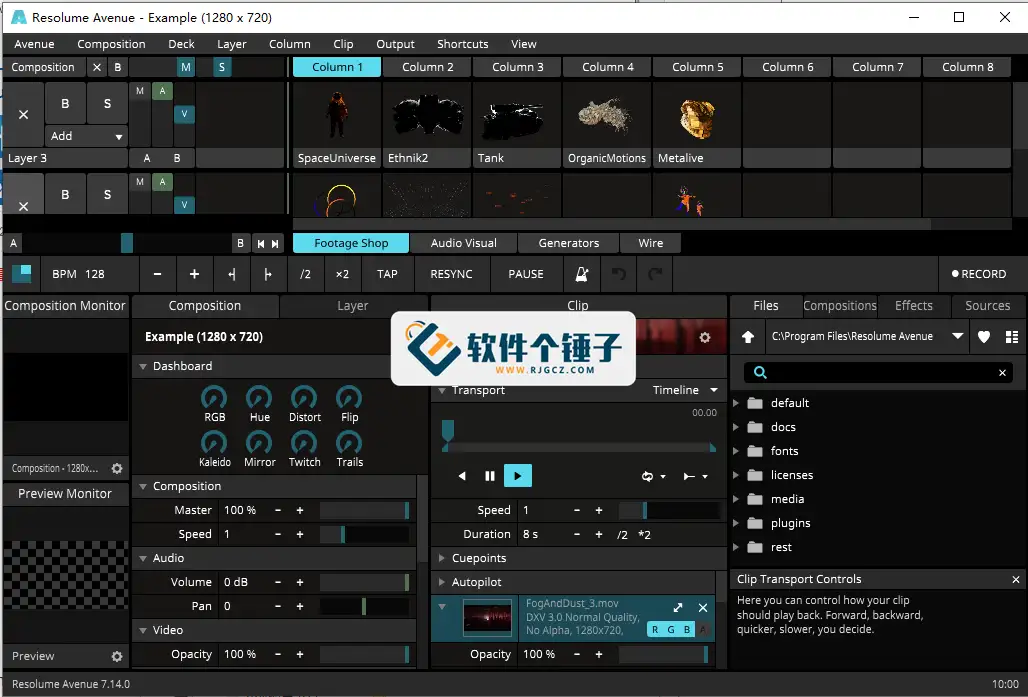Viewport: 1028px width, 697px height.
Task: Click the undo arrow icon
Action: pos(618,273)
